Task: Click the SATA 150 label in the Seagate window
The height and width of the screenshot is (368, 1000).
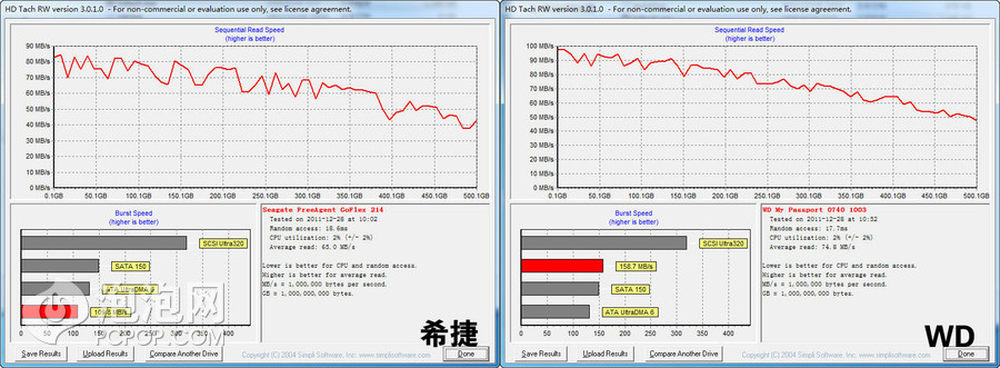Action: (131, 266)
